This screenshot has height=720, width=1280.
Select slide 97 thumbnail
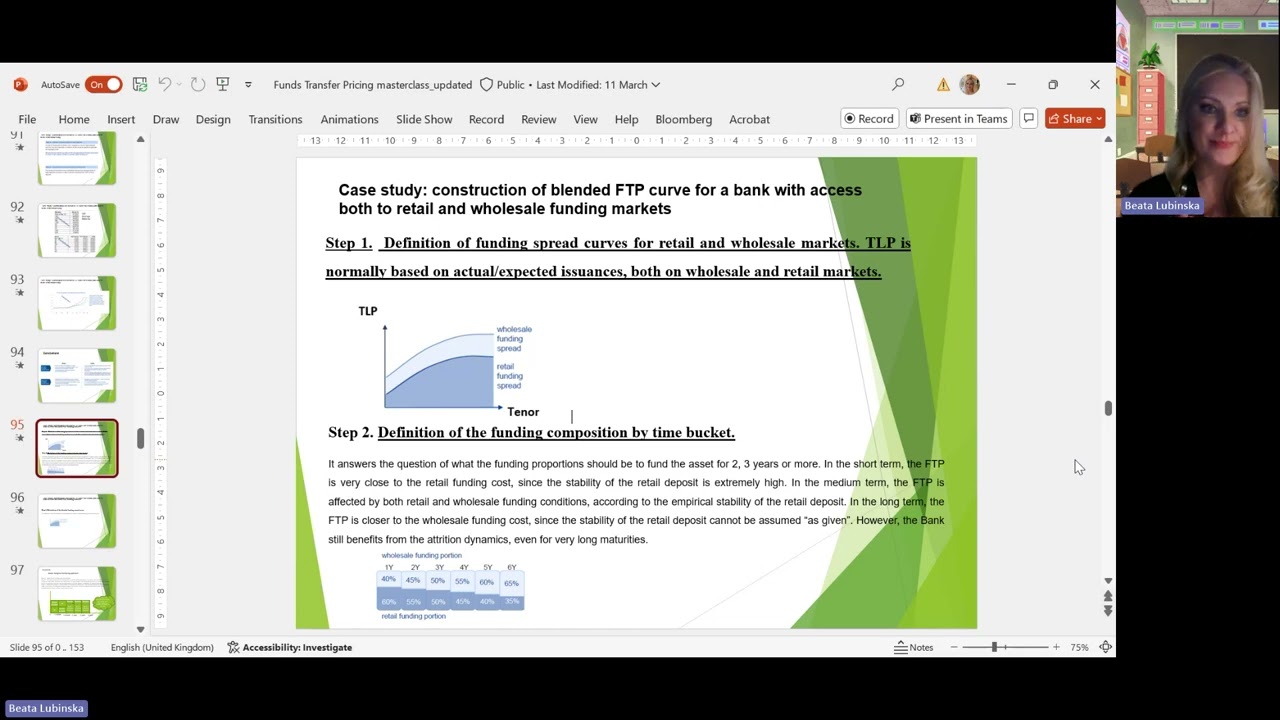(x=77, y=593)
